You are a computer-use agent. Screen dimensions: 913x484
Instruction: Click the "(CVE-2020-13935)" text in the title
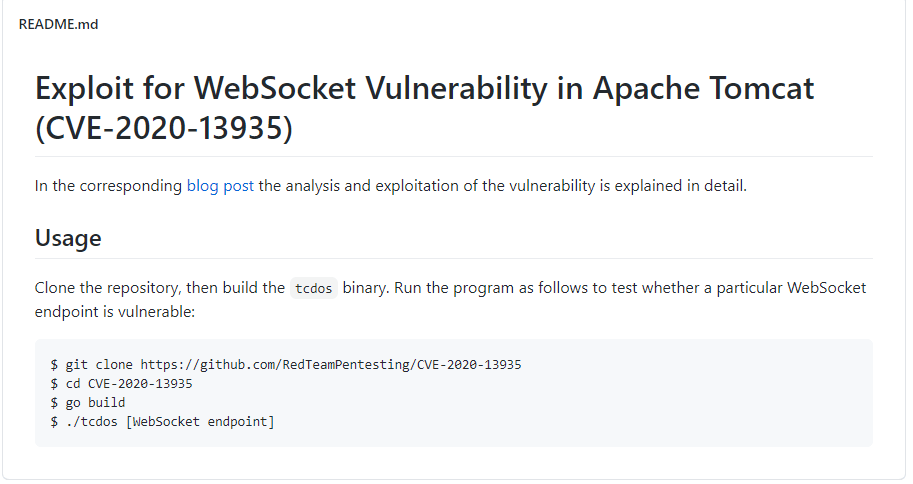tap(163, 128)
